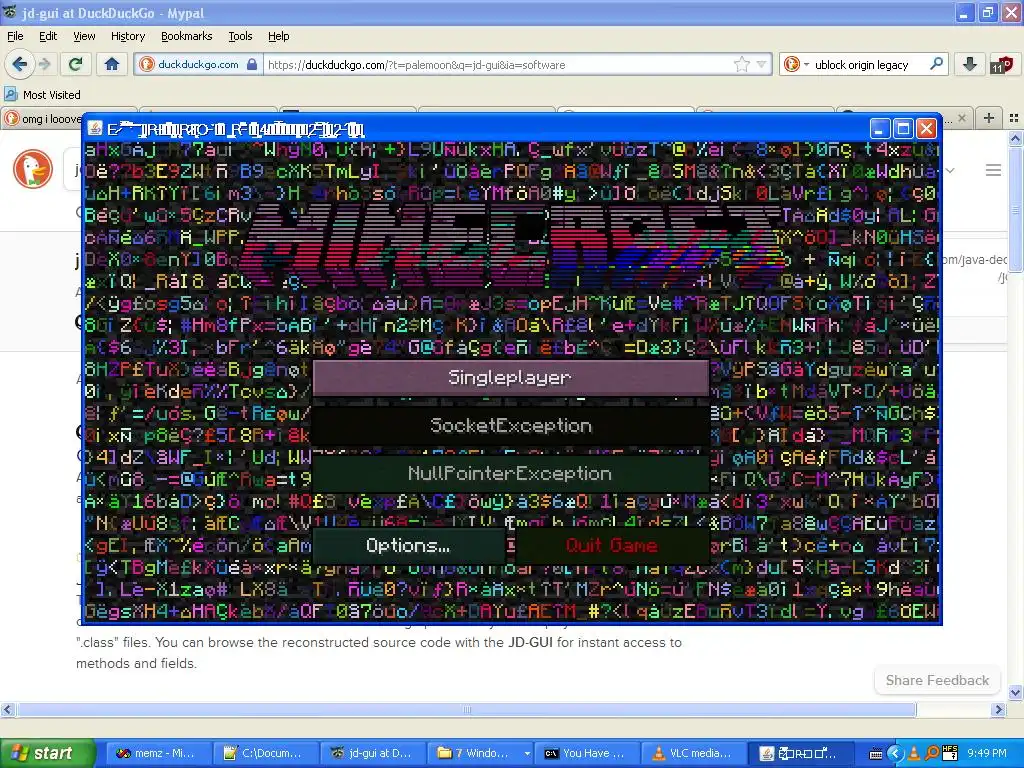Open the Help menu
The width and height of the screenshot is (1024, 768).
click(x=278, y=36)
